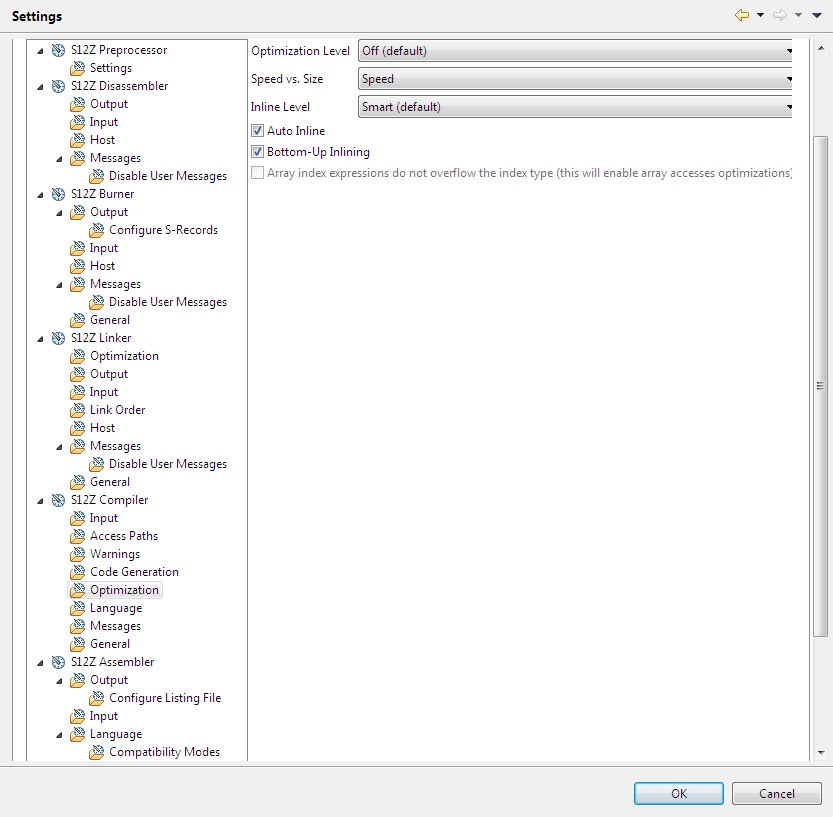Click icon beside Code Generation

coord(78,572)
